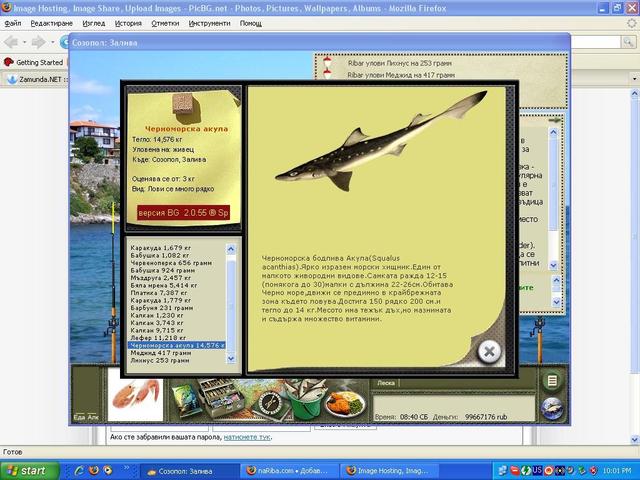Switch to Созопол: Залива taskbar window
Image resolution: width=640 pixels, height=480 pixels.
pos(189,471)
